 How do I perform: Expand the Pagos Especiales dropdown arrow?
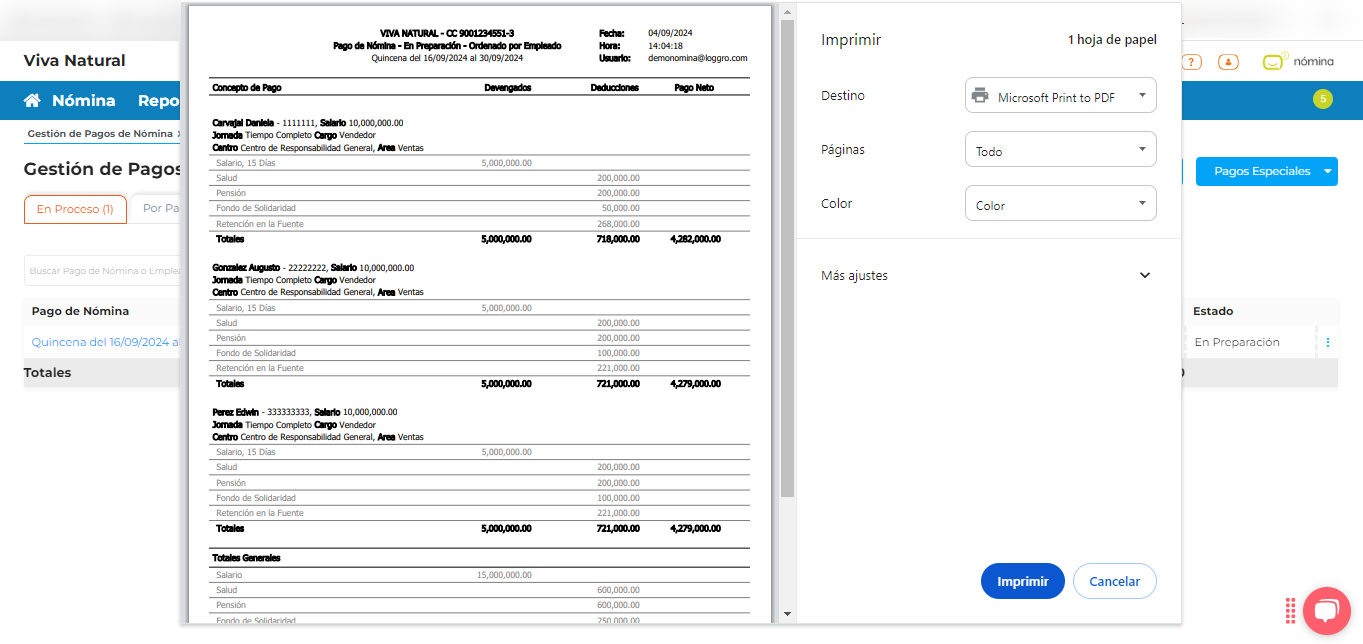click(x=1328, y=171)
